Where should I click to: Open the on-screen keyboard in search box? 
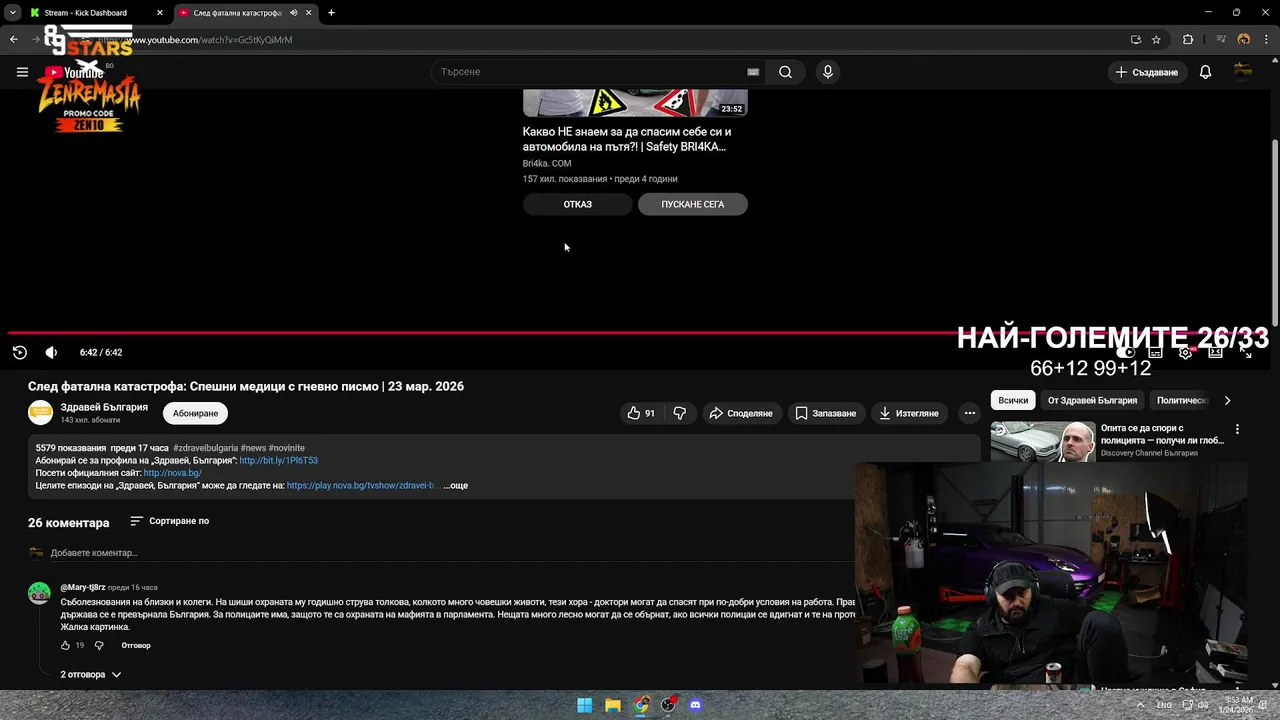click(753, 72)
